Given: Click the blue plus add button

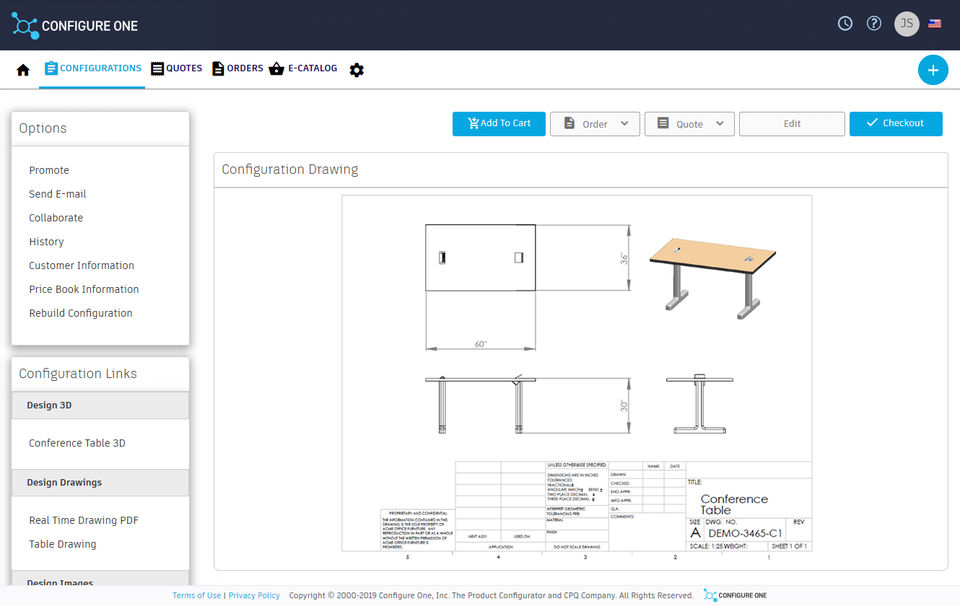Looking at the screenshot, I should (932, 70).
